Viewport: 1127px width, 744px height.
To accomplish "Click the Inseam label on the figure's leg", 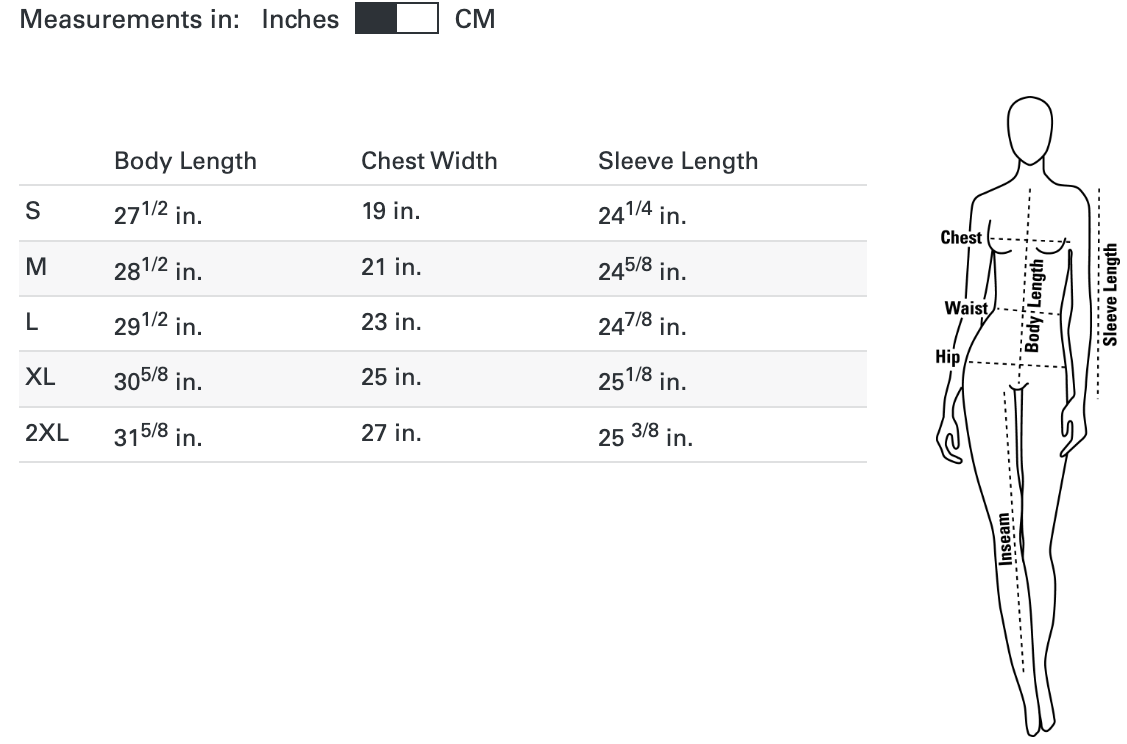I will click(x=1005, y=539).
